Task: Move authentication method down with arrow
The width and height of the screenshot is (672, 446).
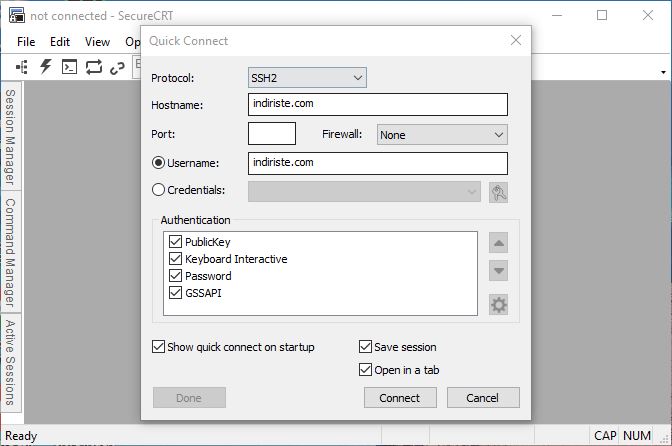Action: 498,270
